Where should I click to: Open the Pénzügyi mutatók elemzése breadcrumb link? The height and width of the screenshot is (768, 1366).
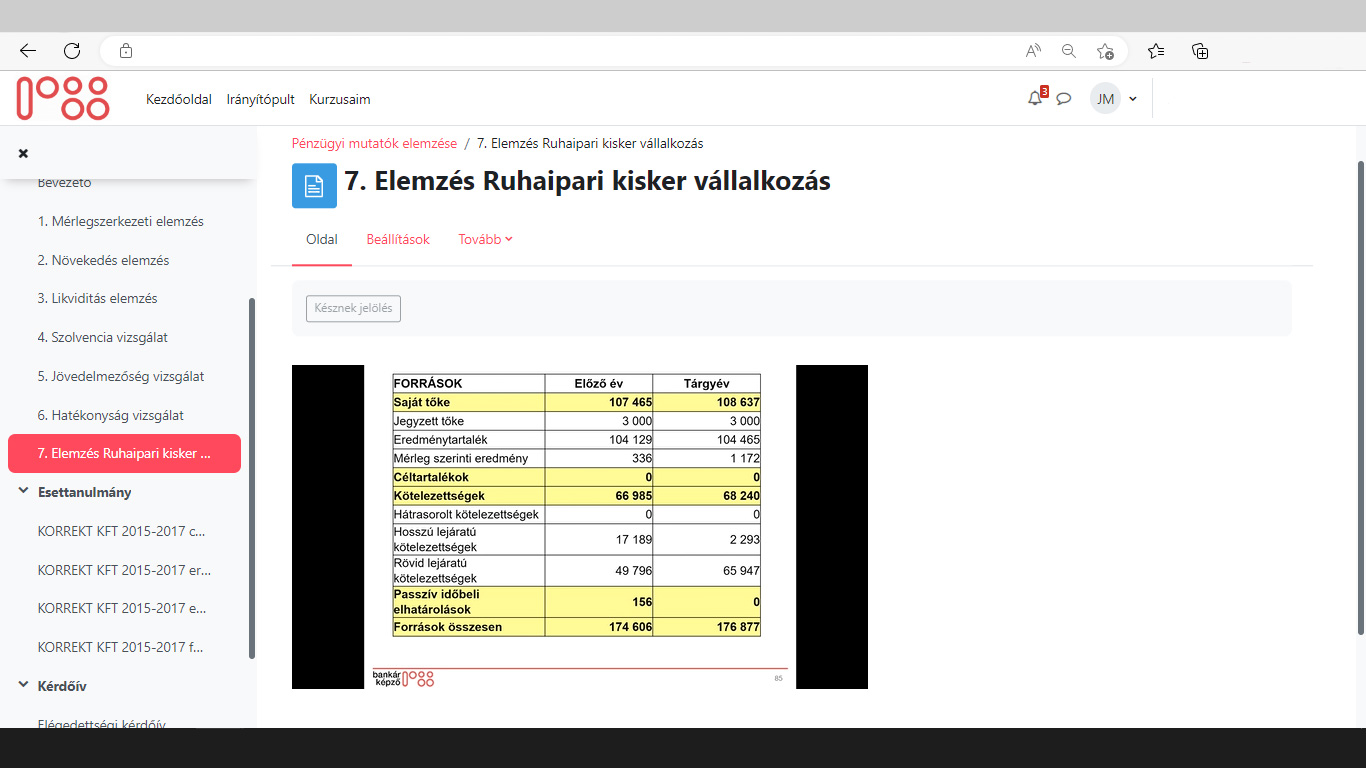pyautogui.click(x=372, y=143)
